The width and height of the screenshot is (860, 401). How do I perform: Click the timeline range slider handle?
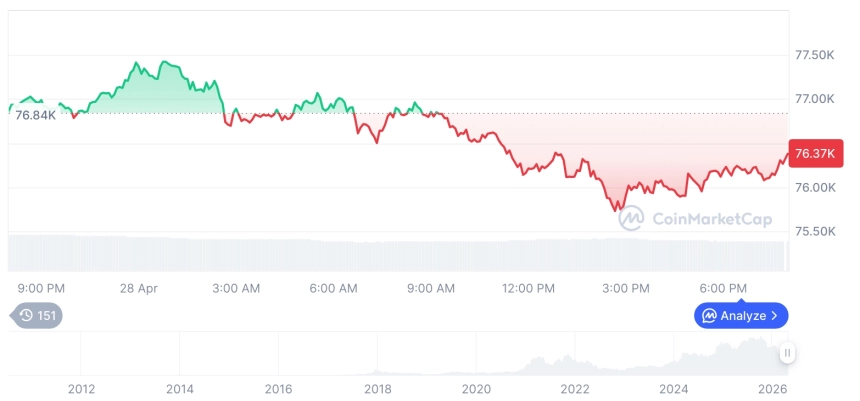(787, 353)
